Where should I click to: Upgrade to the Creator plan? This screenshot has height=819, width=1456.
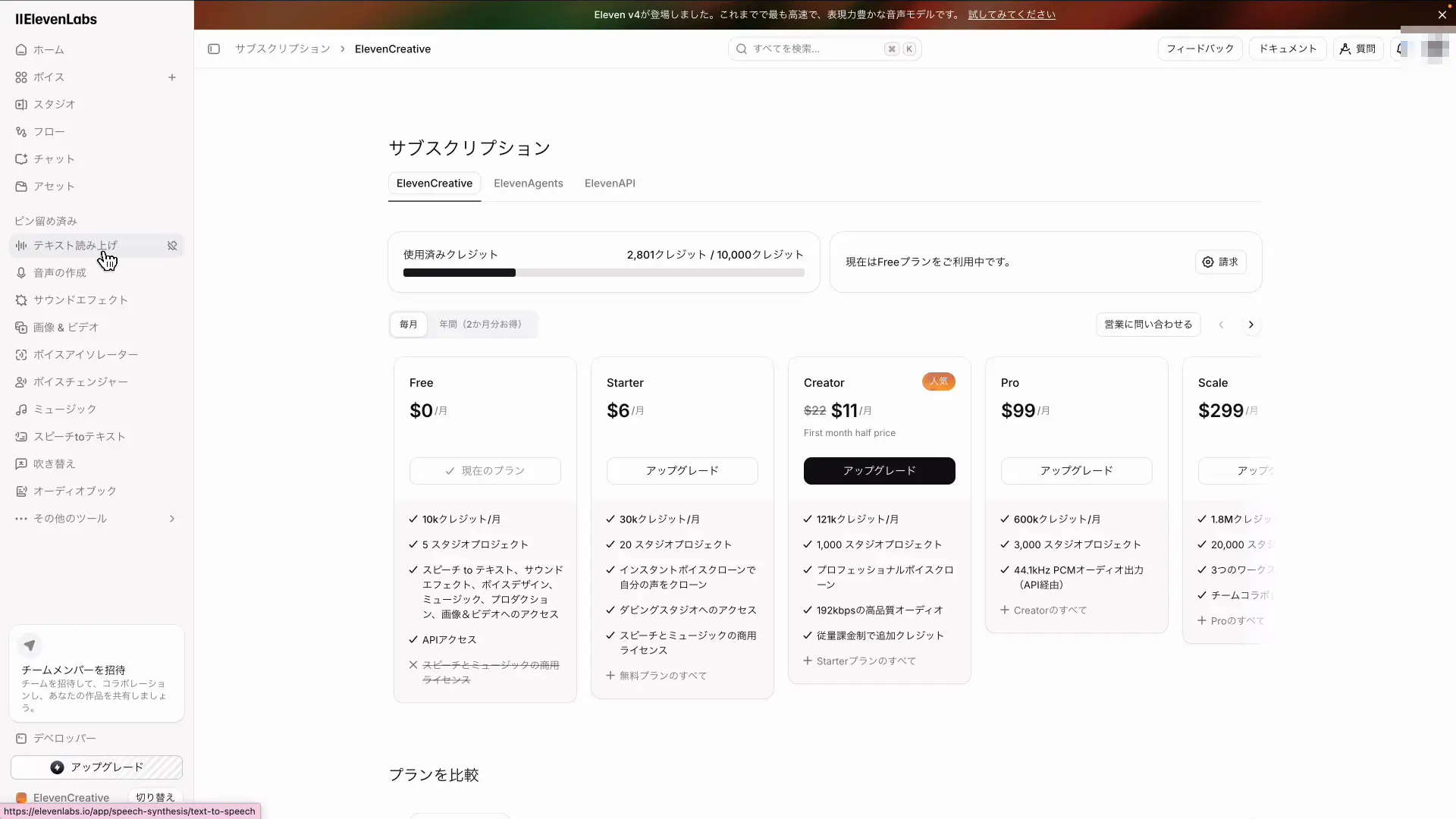tap(879, 471)
